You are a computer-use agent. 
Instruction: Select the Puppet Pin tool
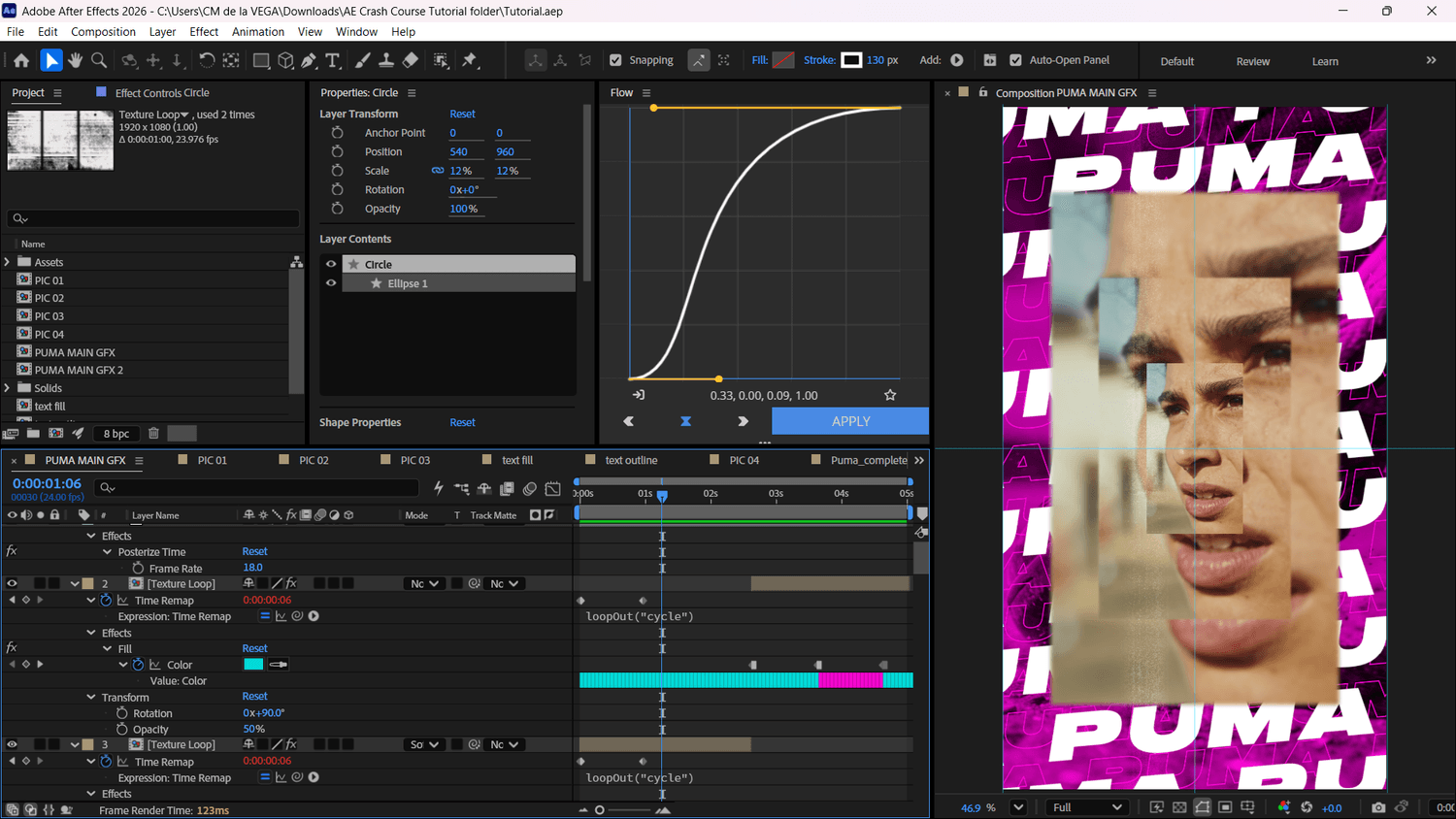tap(470, 60)
